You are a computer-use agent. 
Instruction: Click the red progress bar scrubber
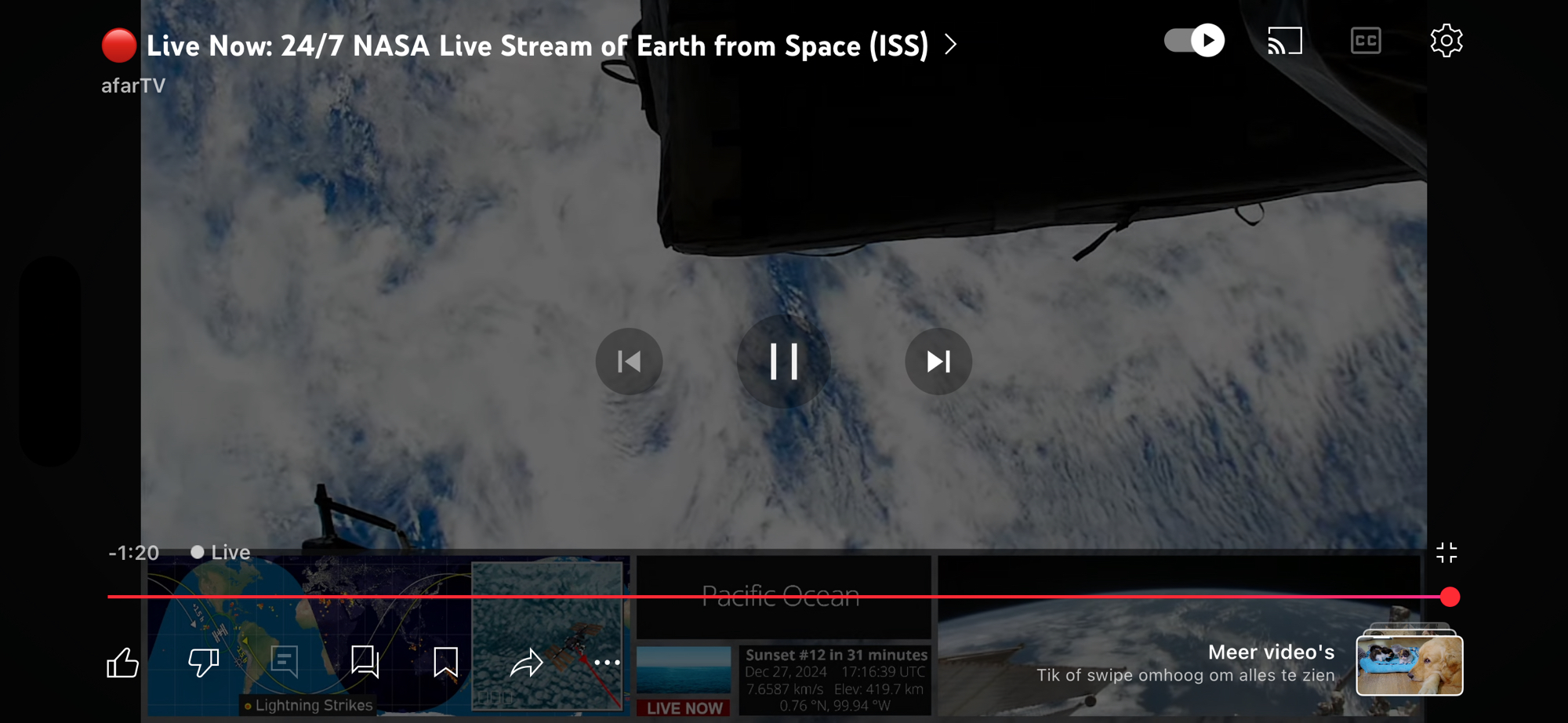click(x=1450, y=597)
